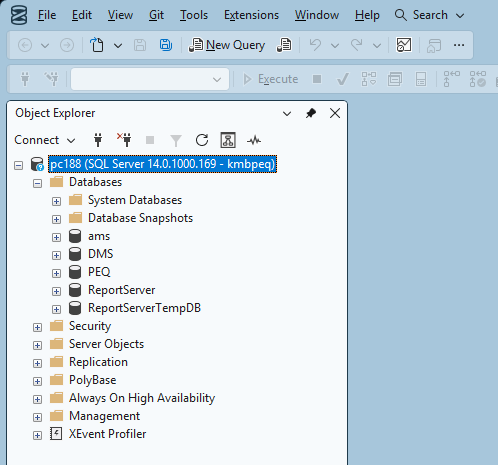Open Activity Monitor pulse icon in Object Explorer
The width and height of the screenshot is (498, 465).
point(254,140)
